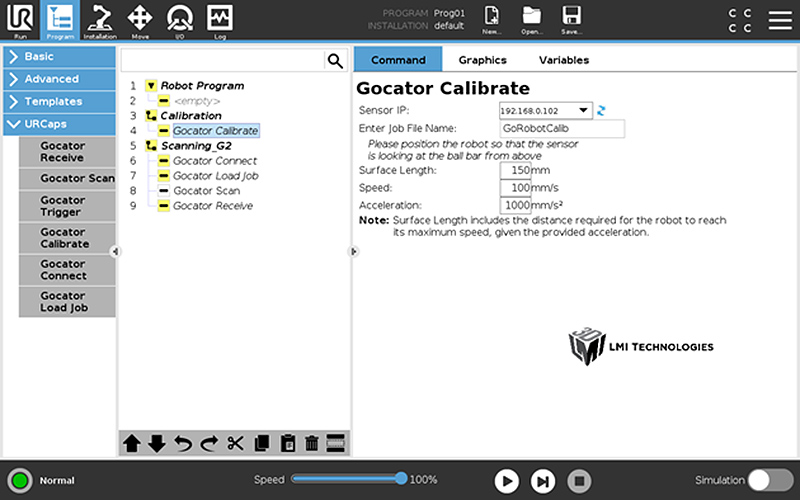Insert a Gocator Calibrate URCap node

tap(67, 238)
